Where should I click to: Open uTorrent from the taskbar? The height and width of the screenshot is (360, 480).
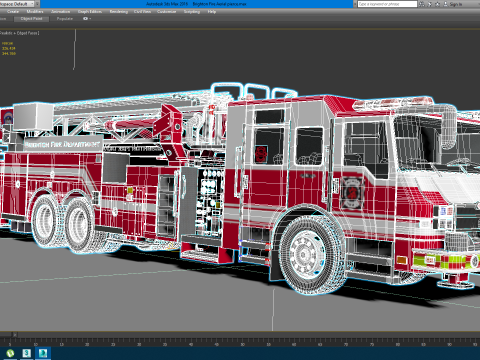[x=10, y=353]
